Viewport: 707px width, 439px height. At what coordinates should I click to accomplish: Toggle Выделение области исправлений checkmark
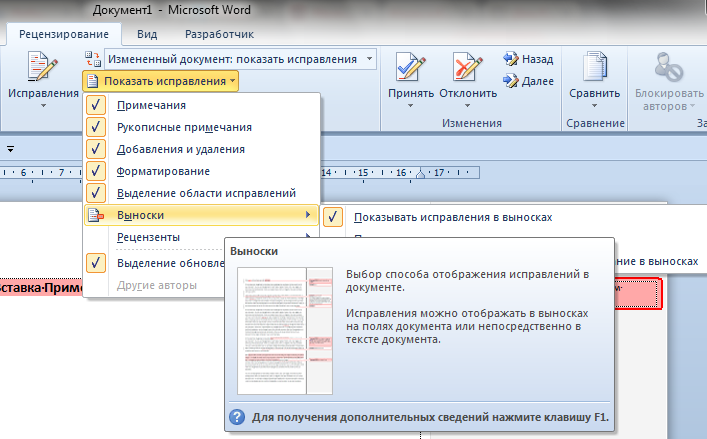(x=96, y=193)
